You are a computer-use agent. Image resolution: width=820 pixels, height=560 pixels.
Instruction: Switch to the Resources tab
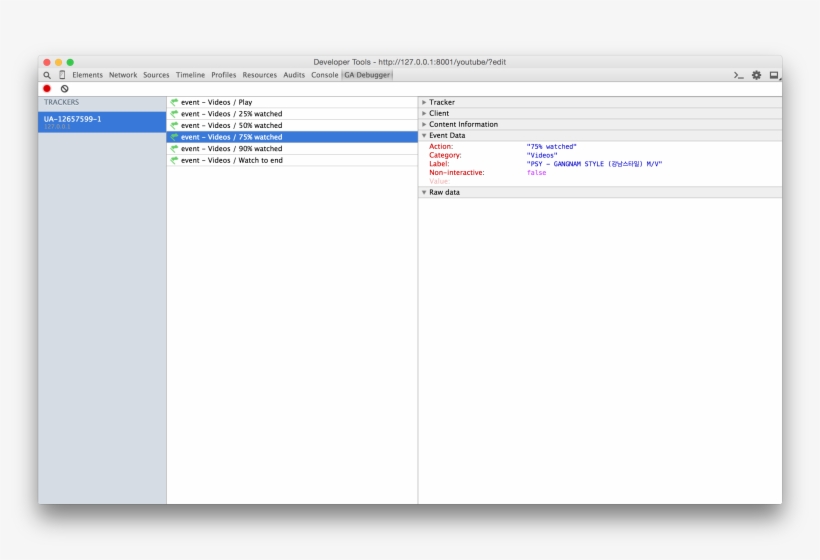(x=259, y=75)
